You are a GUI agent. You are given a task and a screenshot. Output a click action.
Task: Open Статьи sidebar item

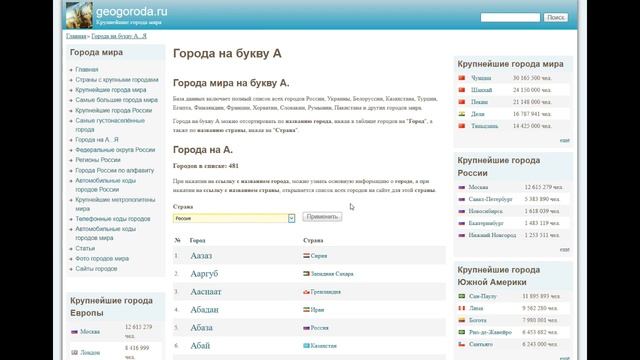[85, 248]
